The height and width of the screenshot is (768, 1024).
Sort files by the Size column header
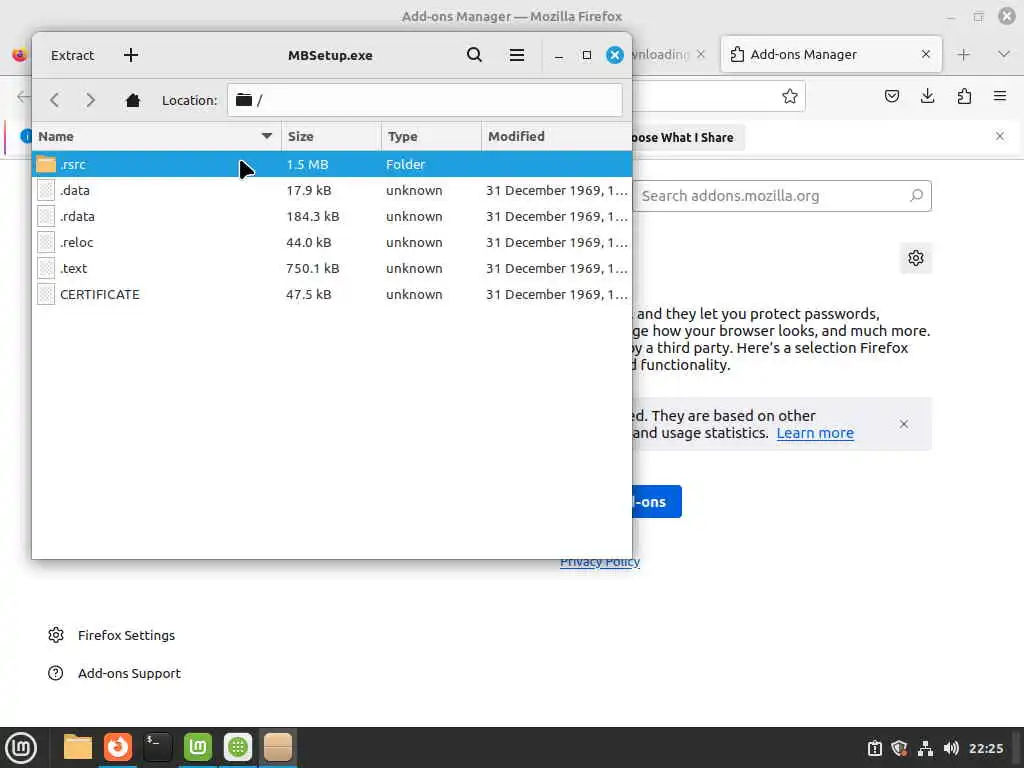(x=331, y=136)
